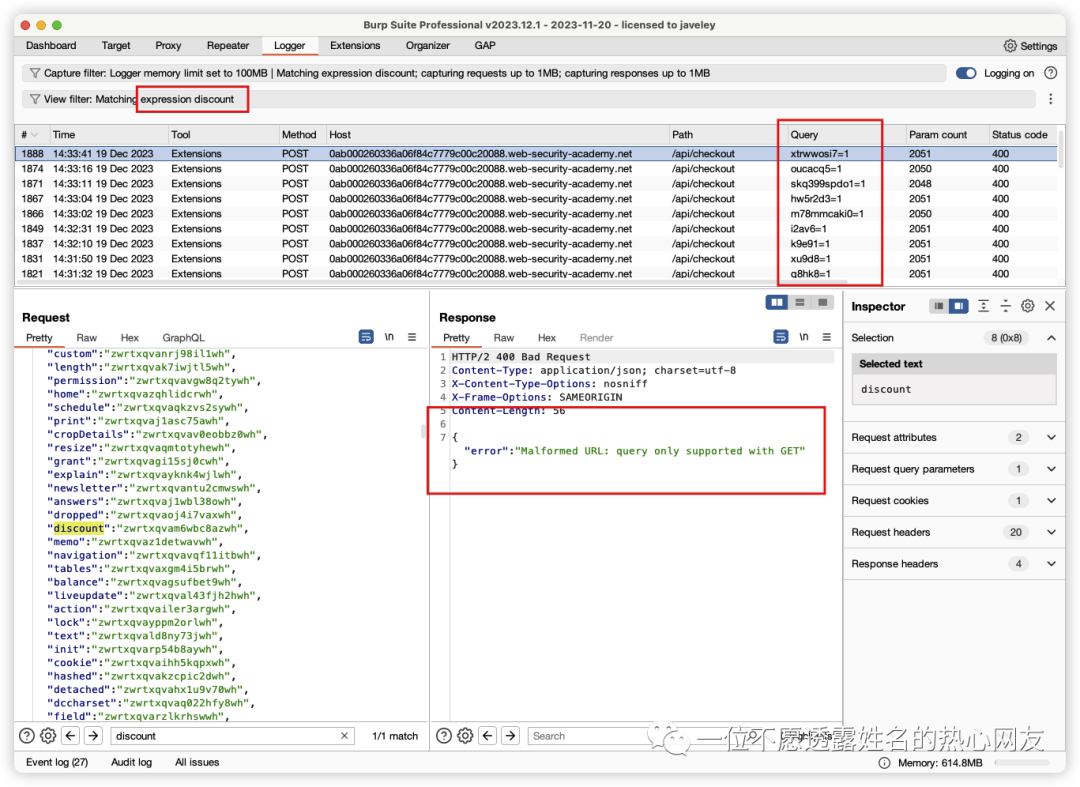The height and width of the screenshot is (787, 1080).
Task: Select combined tabbed layout icon
Action: pyautogui.click(x=822, y=302)
